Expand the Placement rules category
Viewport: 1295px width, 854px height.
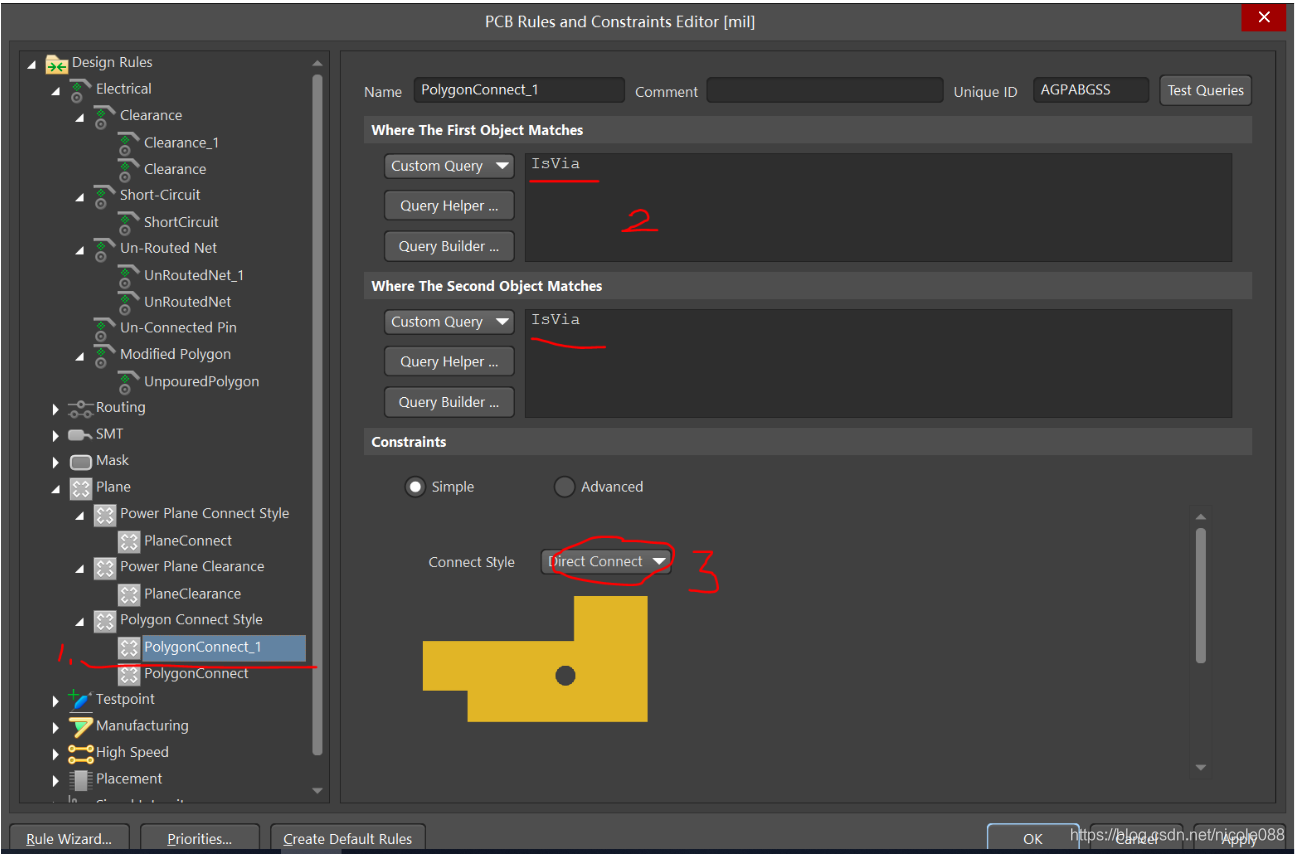(x=56, y=780)
